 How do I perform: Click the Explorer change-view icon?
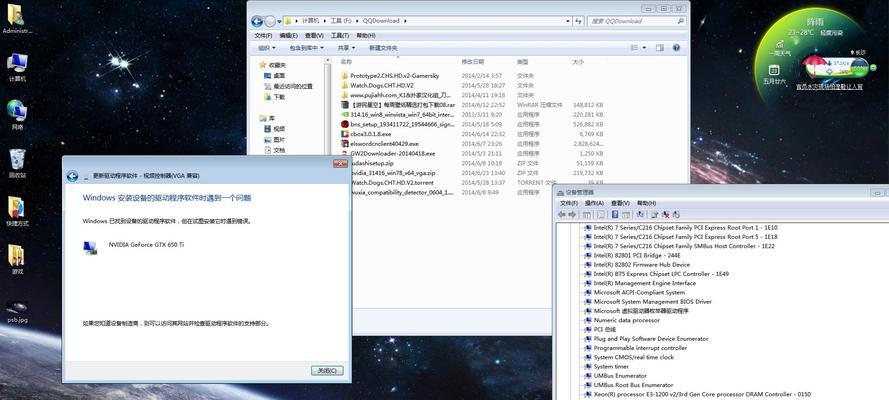click(x=634, y=48)
